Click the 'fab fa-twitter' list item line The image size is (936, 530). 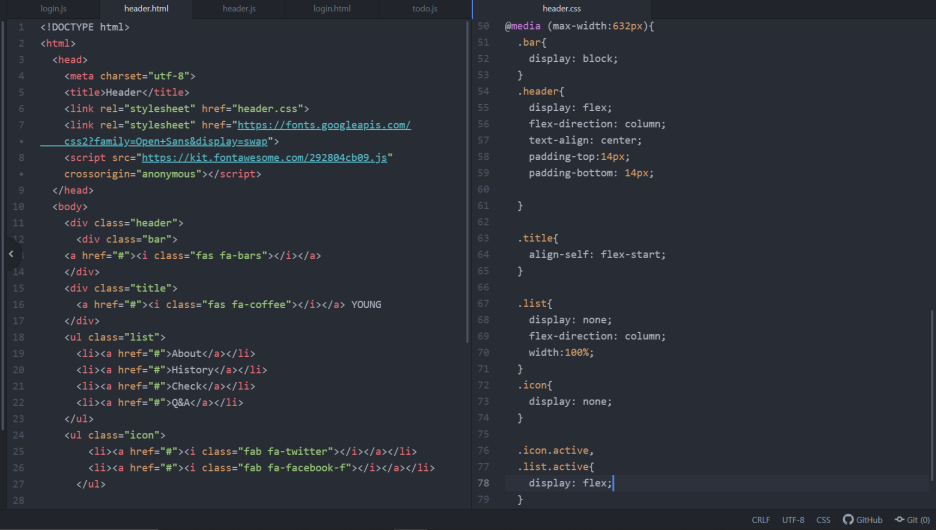[x=253, y=451]
